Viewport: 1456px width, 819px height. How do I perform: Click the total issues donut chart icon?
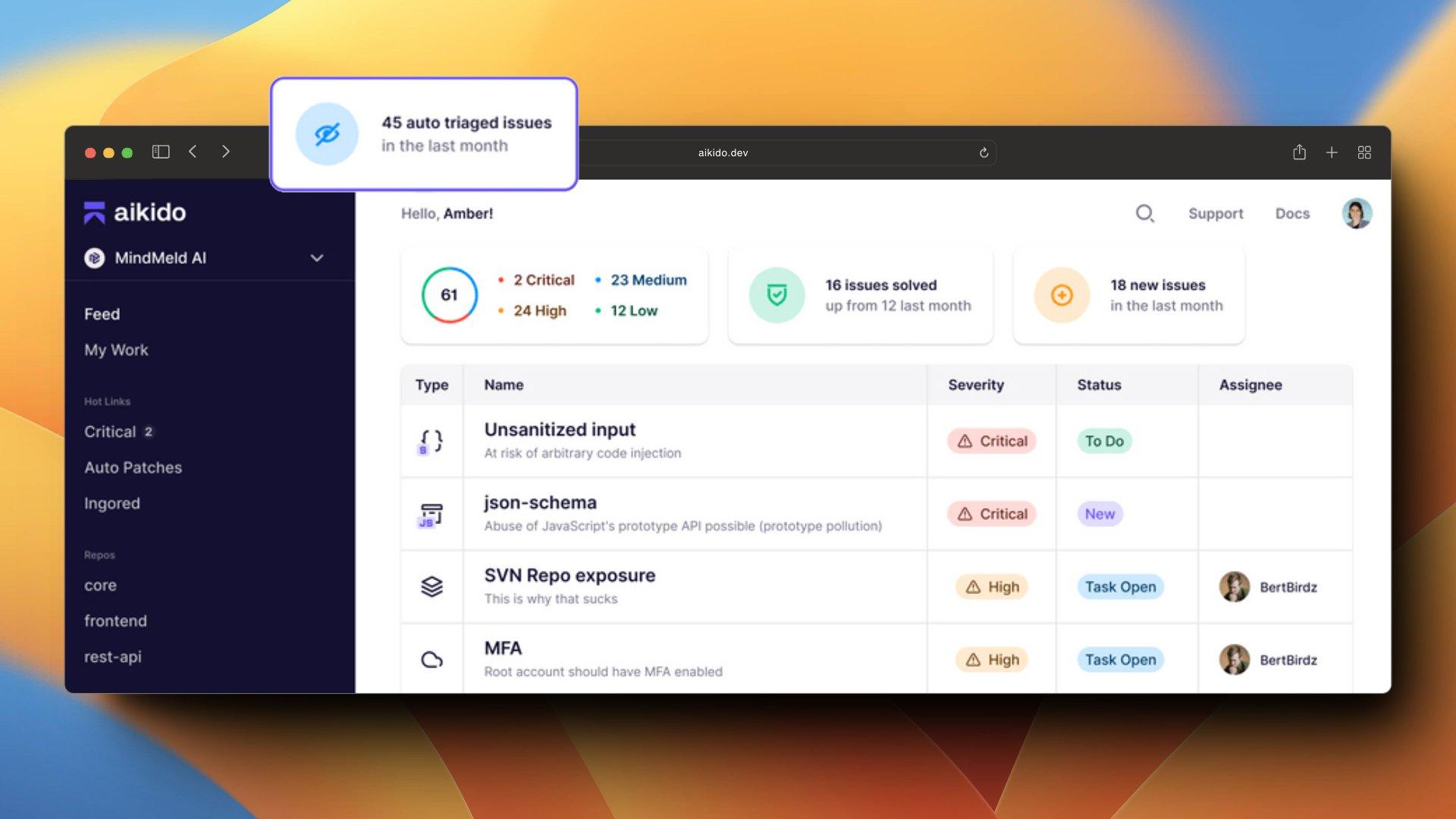[x=448, y=294]
